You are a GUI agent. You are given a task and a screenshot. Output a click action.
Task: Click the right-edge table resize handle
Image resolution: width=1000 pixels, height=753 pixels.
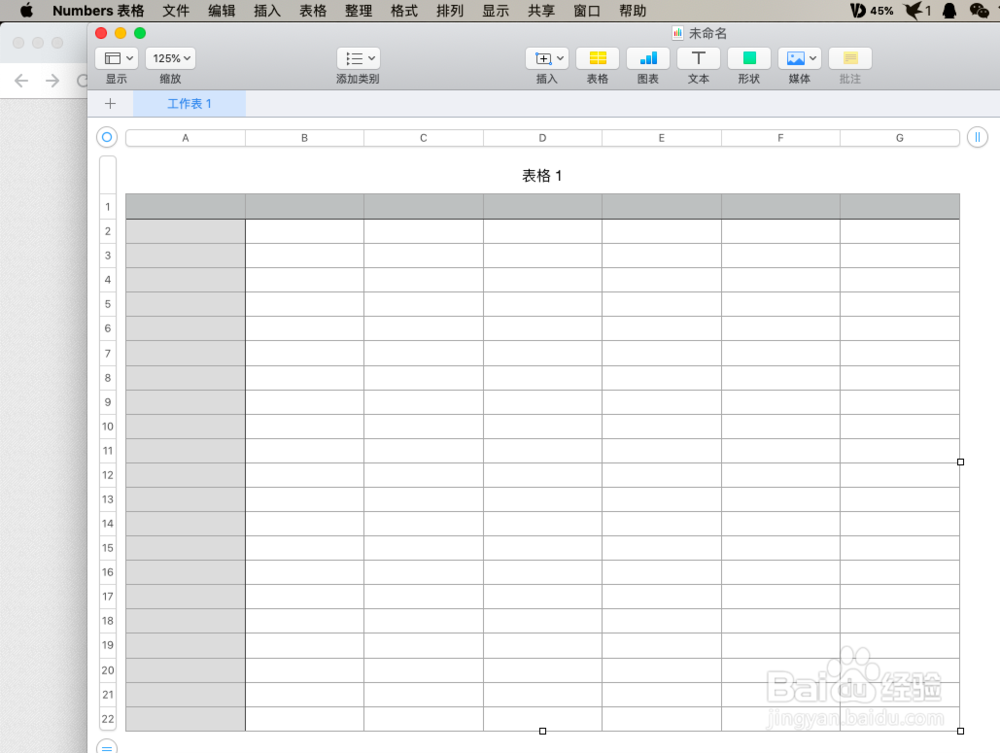960,462
